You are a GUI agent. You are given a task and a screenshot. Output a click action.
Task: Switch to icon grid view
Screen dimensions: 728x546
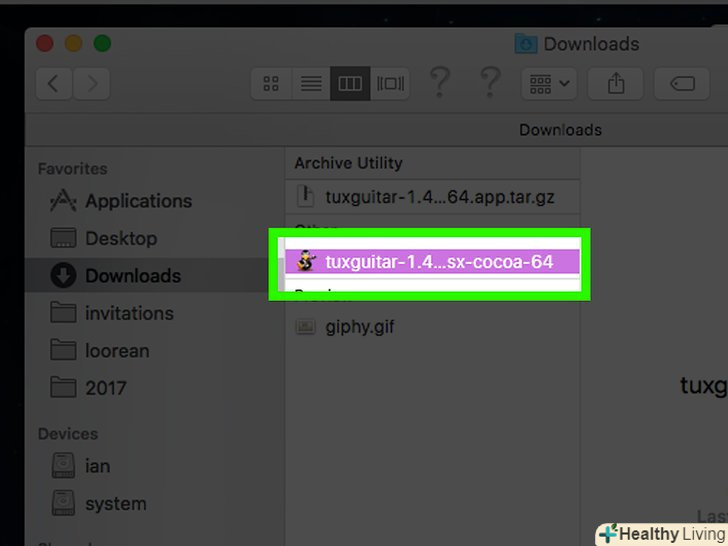click(271, 84)
